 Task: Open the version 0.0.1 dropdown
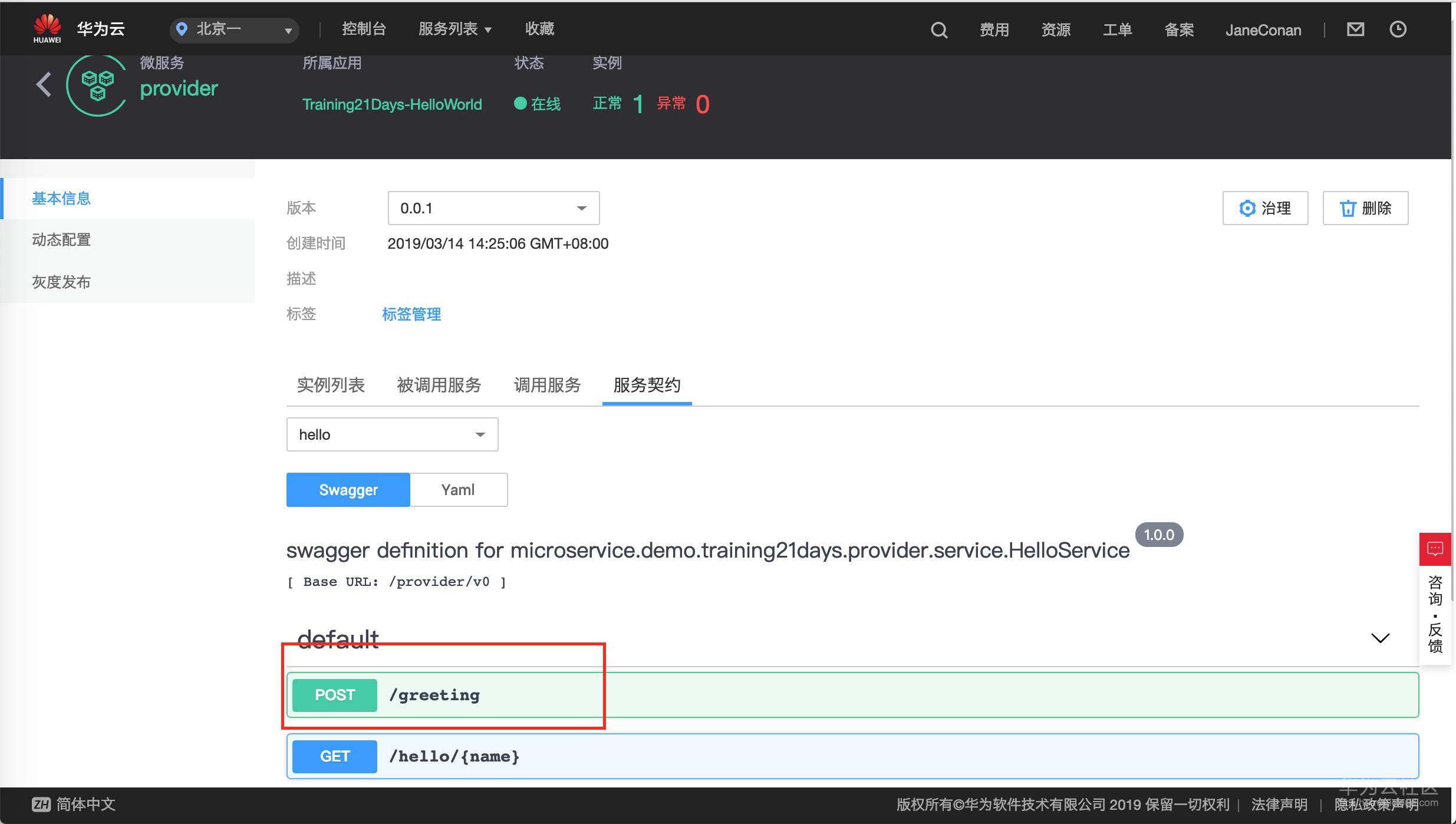[493, 208]
